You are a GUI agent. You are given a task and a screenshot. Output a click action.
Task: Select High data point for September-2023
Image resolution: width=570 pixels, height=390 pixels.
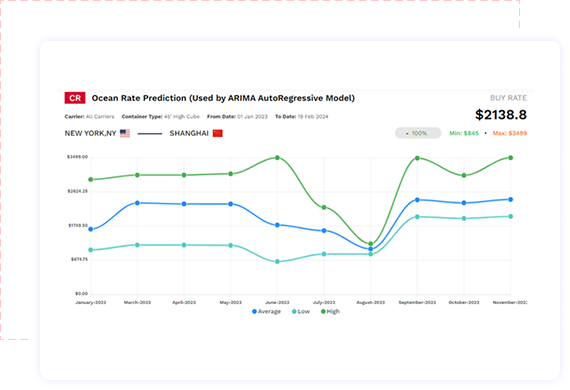(x=417, y=158)
